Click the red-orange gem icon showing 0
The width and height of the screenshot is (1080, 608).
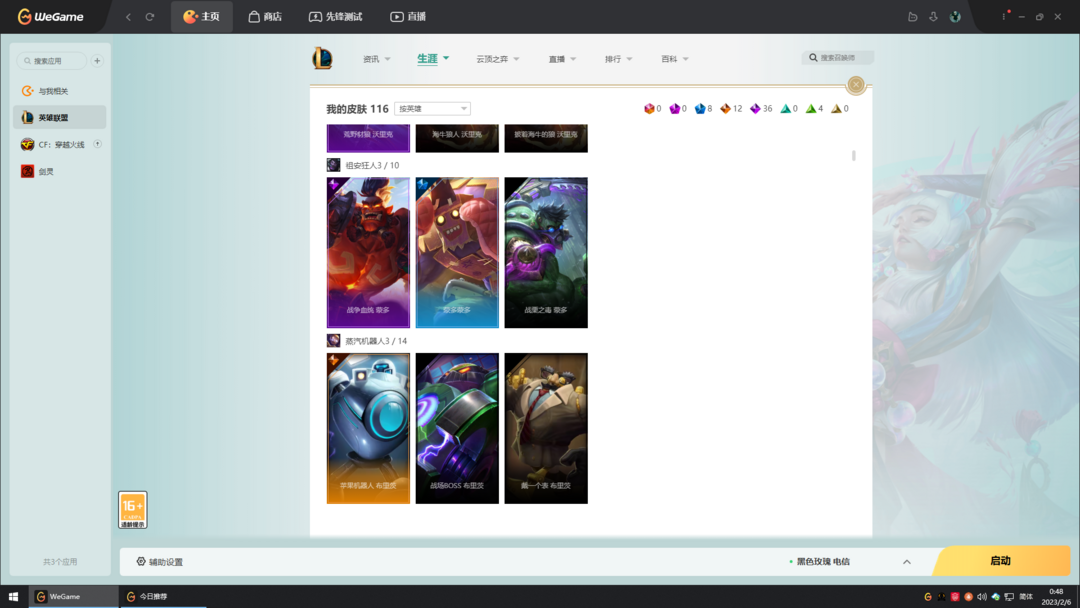point(649,109)
